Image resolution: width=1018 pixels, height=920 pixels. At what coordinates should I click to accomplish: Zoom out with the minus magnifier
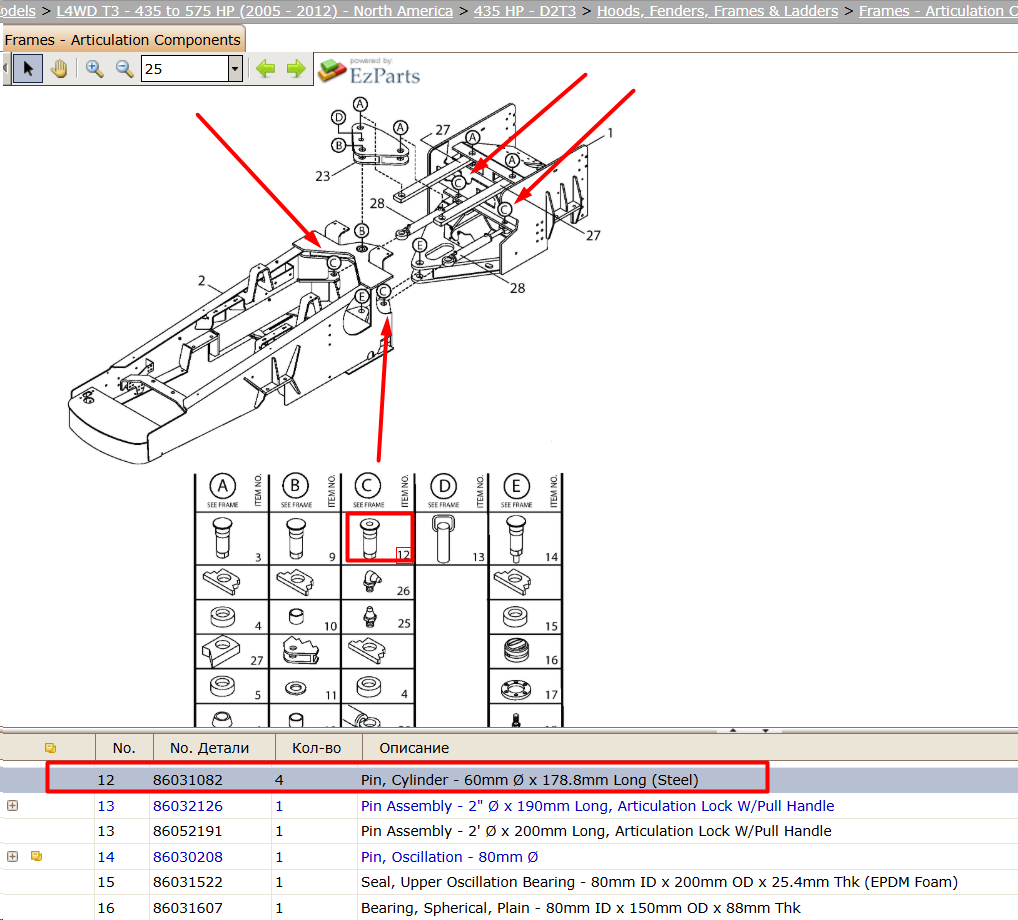point(124,69)
